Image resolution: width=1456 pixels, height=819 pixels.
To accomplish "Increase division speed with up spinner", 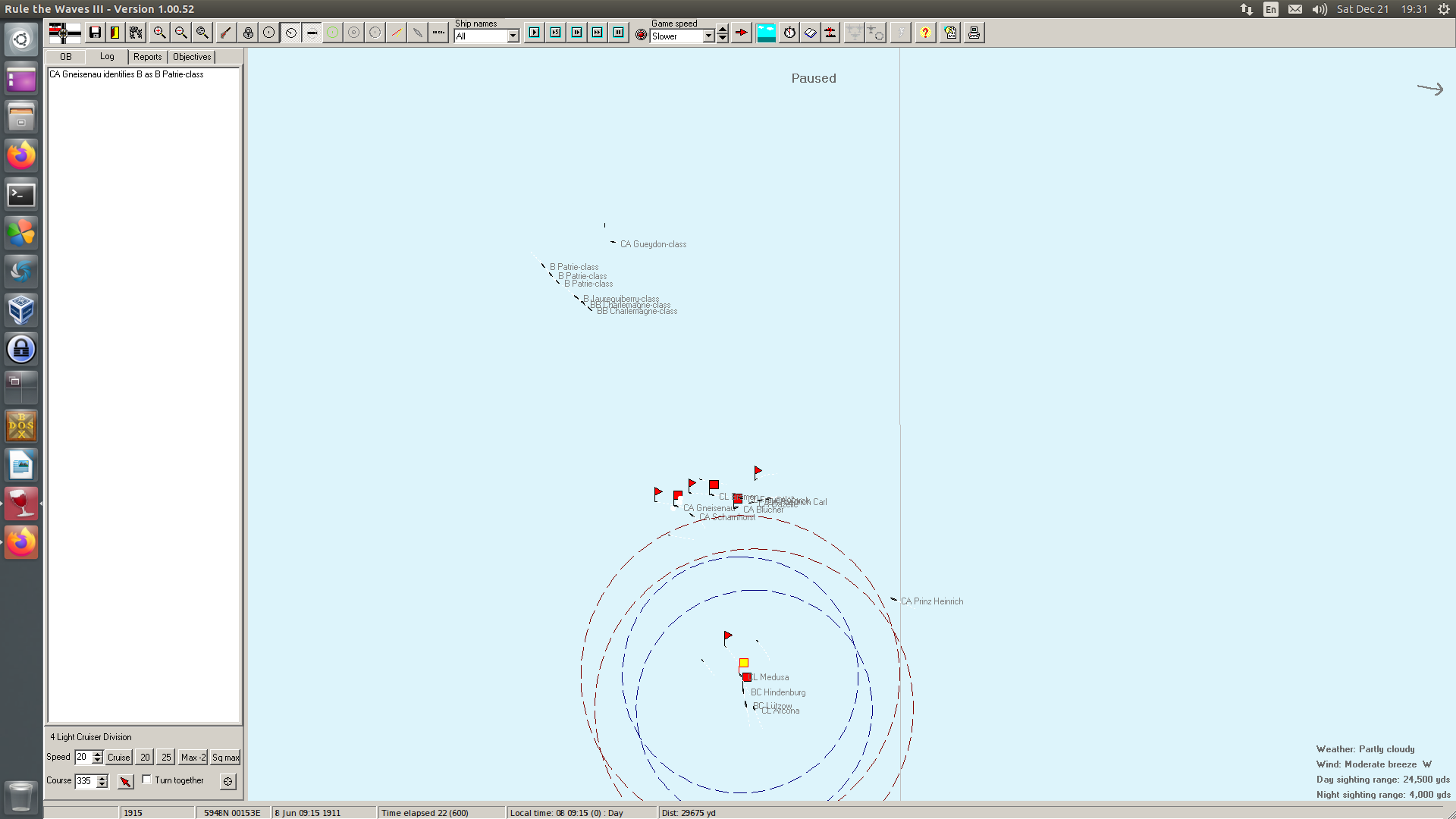I will [98, 754].
